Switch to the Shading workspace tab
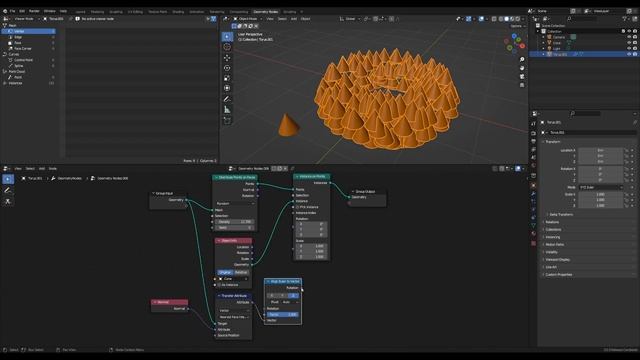This screenshot has width=640, height=360. point(178,12)
